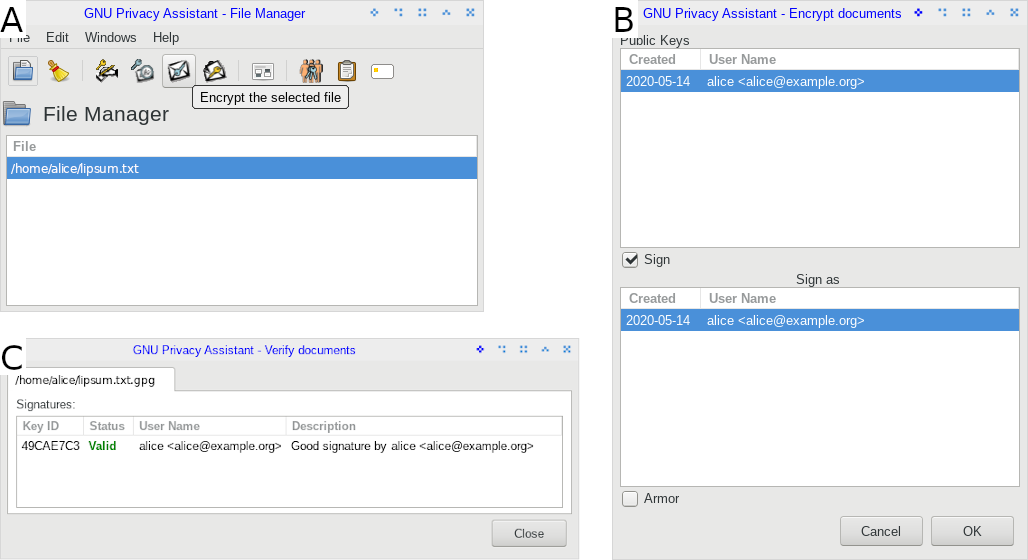This screenshot has width=1028, height=560.
Task: Select /home/alice/lipsum.txt in the file list
Action: pos(241,169)
